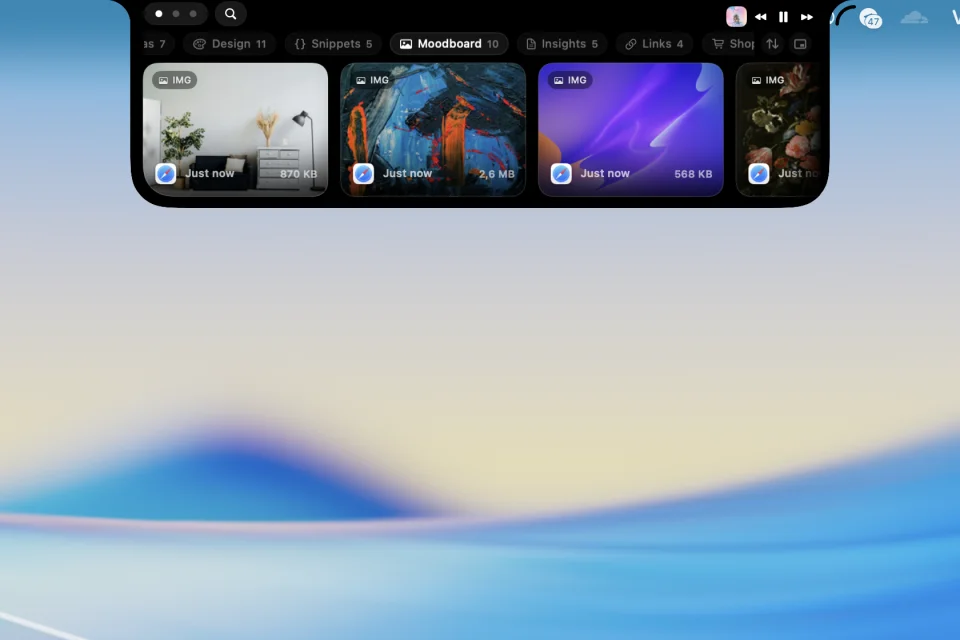The height and width of the screenshot is (640, 960).
Task: Click the sort order arrows icon
Action: (773, 44)
